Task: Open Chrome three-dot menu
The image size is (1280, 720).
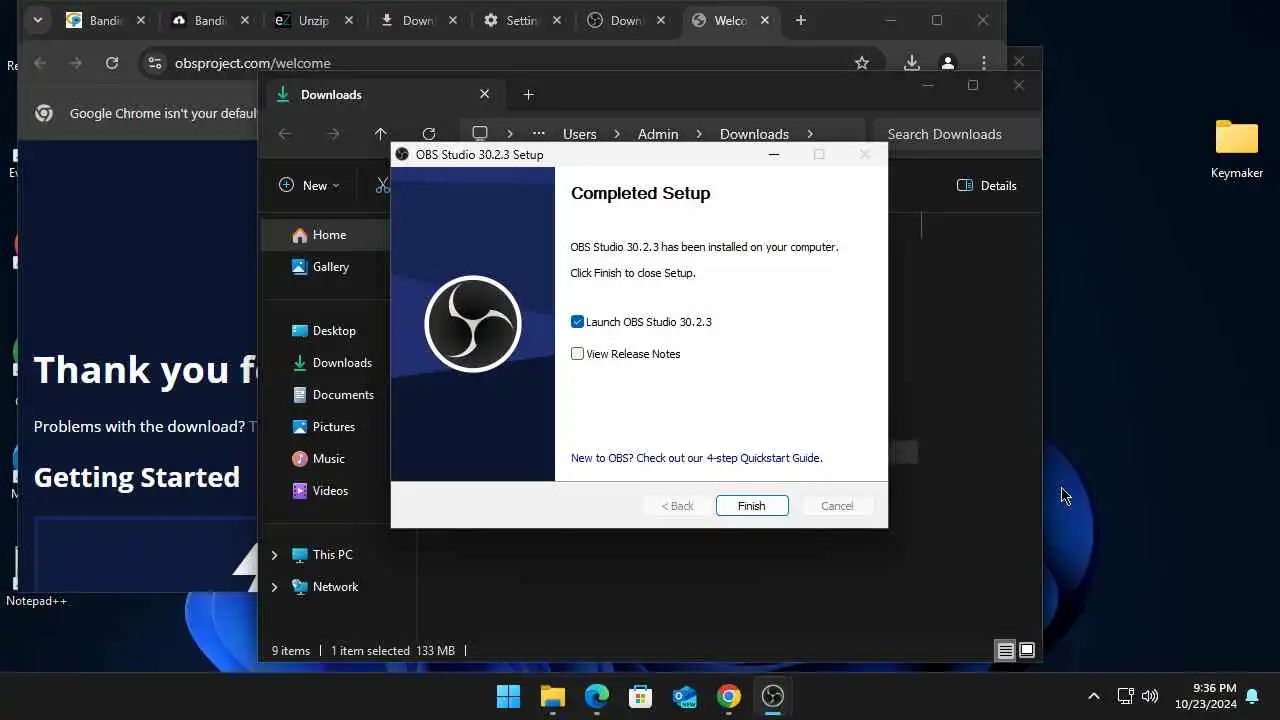Action: pos(985,63)
